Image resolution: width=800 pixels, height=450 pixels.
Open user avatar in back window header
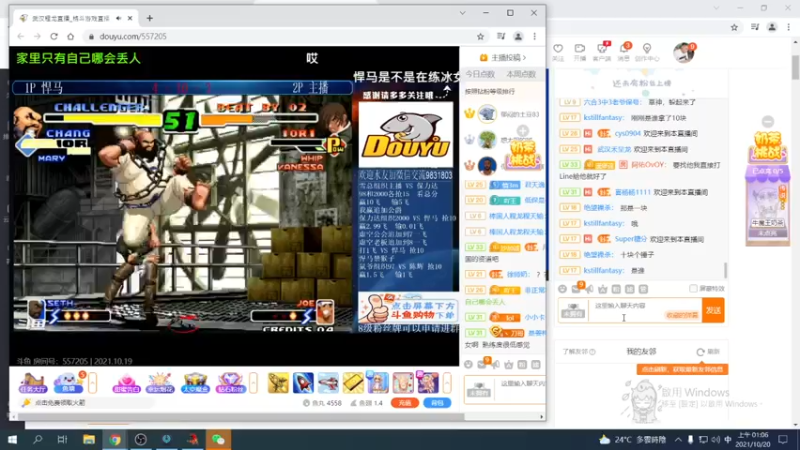coord(683,52)
